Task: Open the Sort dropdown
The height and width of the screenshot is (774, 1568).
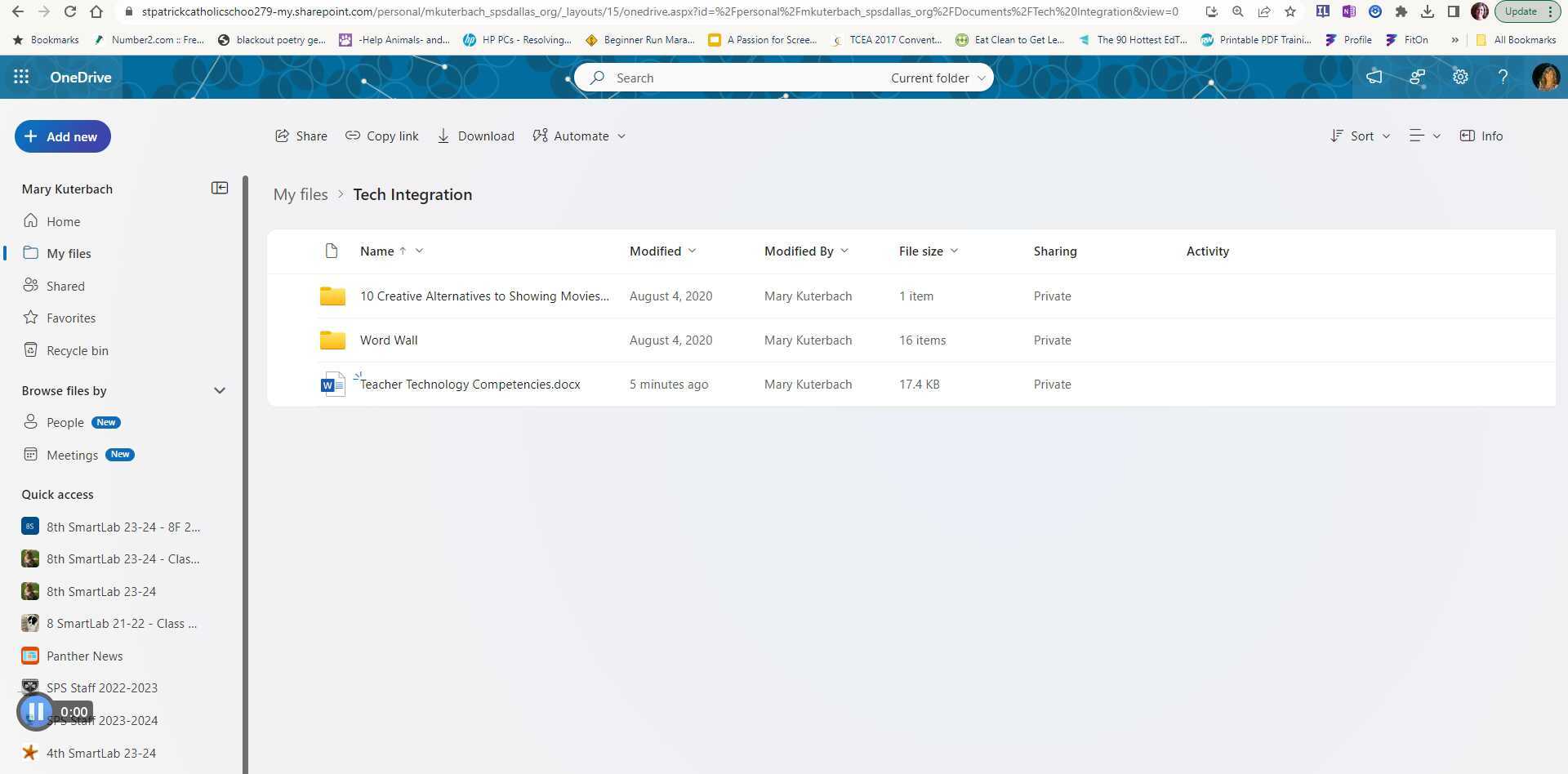Action: coord(1360,136)
